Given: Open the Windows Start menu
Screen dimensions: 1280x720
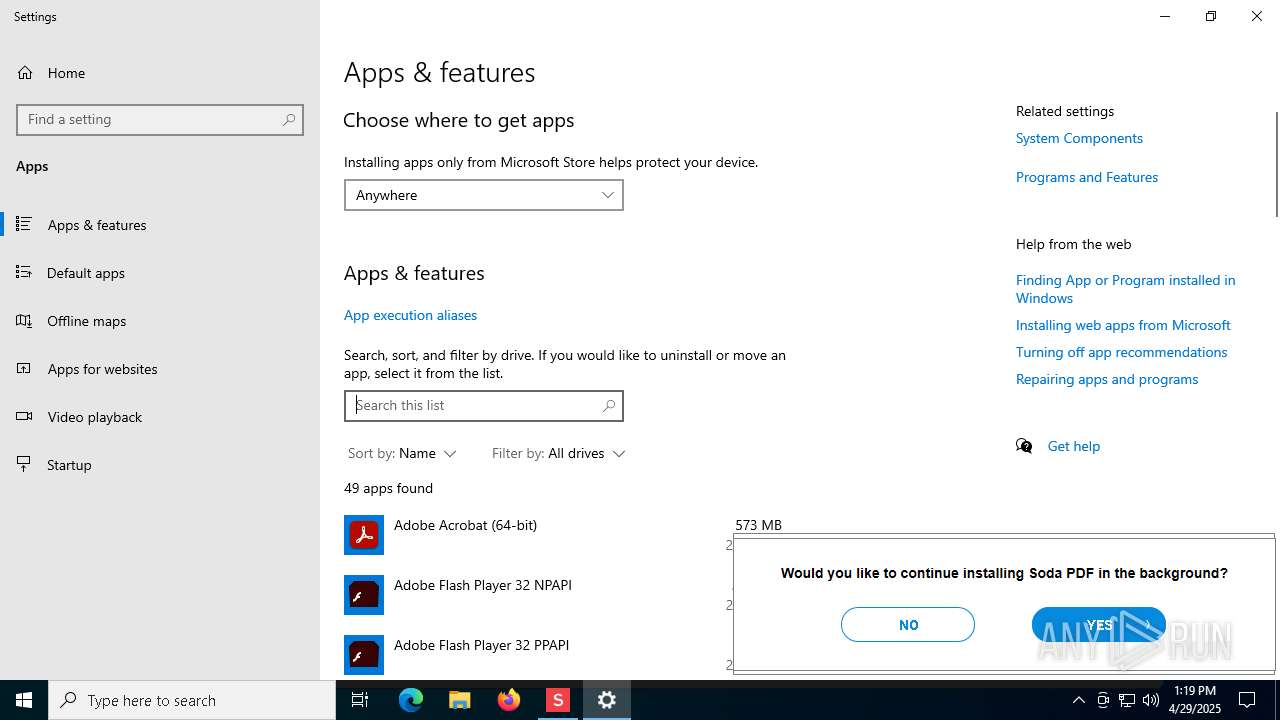Looking at the screenshot, I should (24, 700).
